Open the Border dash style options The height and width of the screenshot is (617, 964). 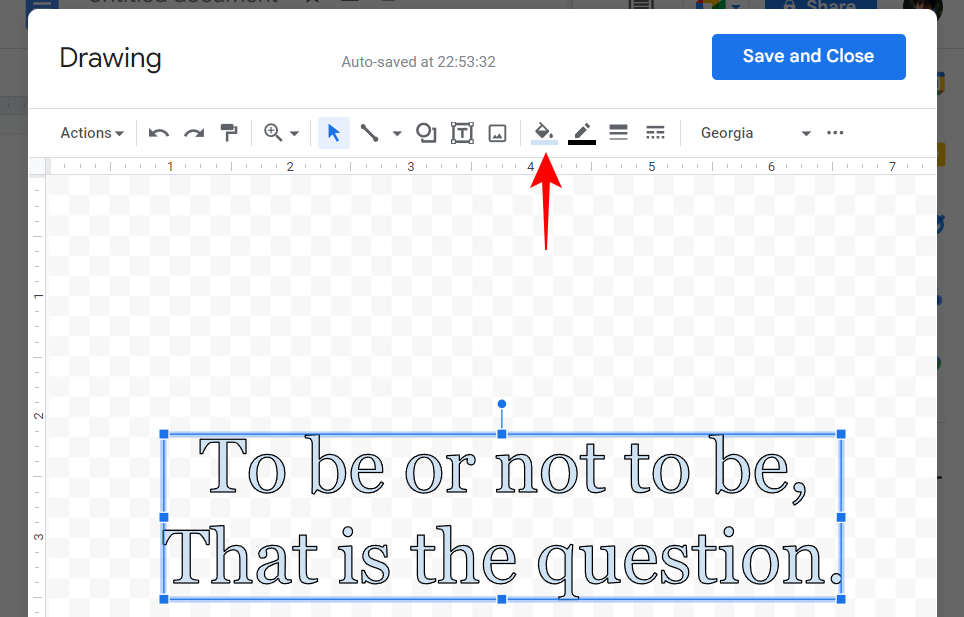coord(655,133)
